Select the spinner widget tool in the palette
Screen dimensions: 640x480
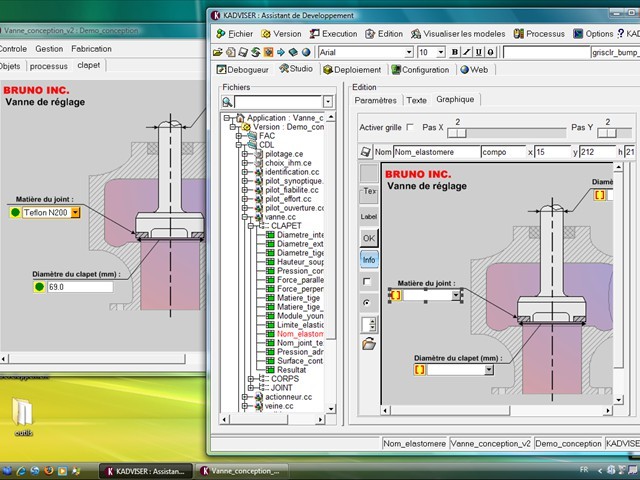click(369, 324)
